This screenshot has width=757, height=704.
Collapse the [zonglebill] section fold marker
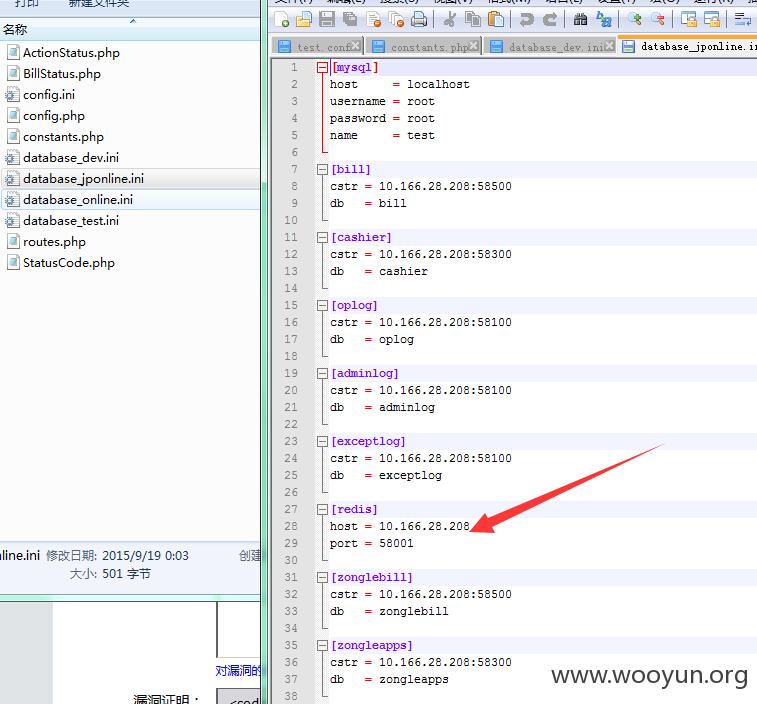click(322, 577)
